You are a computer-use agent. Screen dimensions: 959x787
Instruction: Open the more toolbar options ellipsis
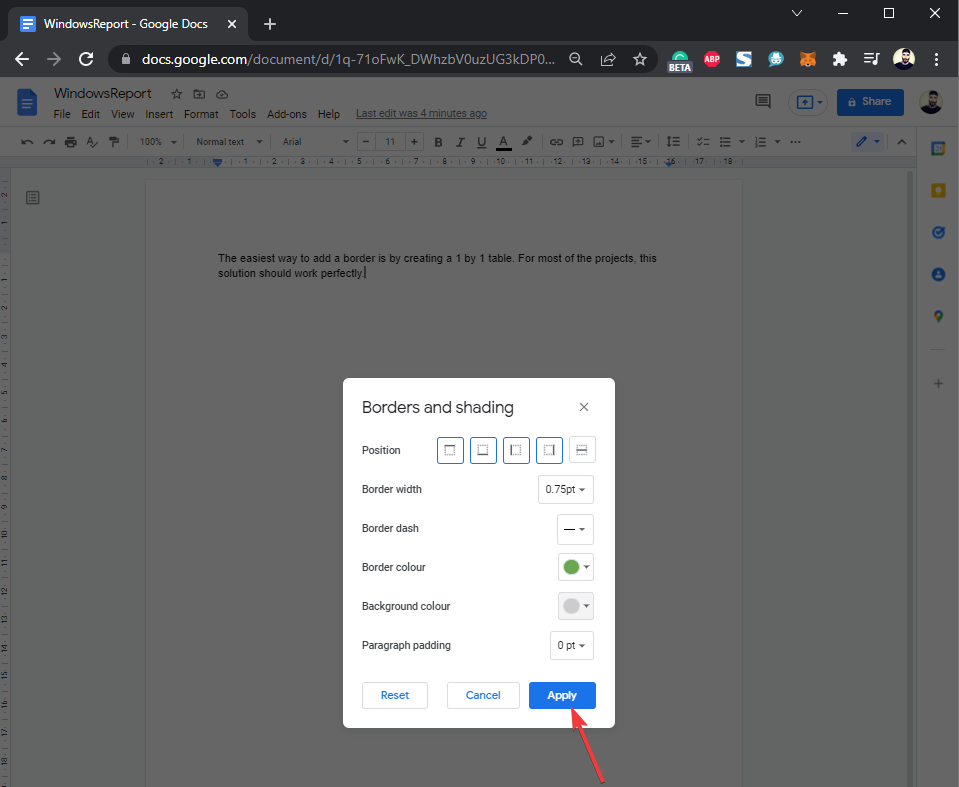[x=795, y=142]
